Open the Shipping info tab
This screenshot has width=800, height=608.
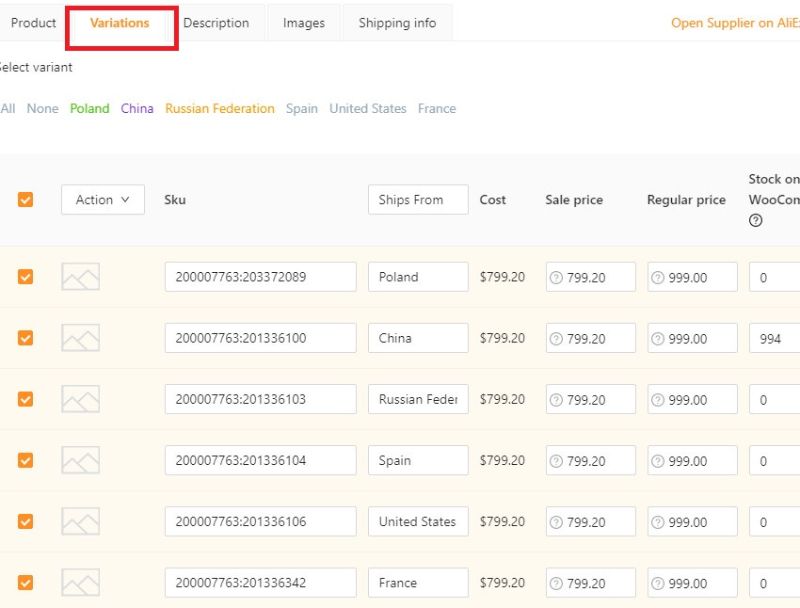click(x=397, y=23)
